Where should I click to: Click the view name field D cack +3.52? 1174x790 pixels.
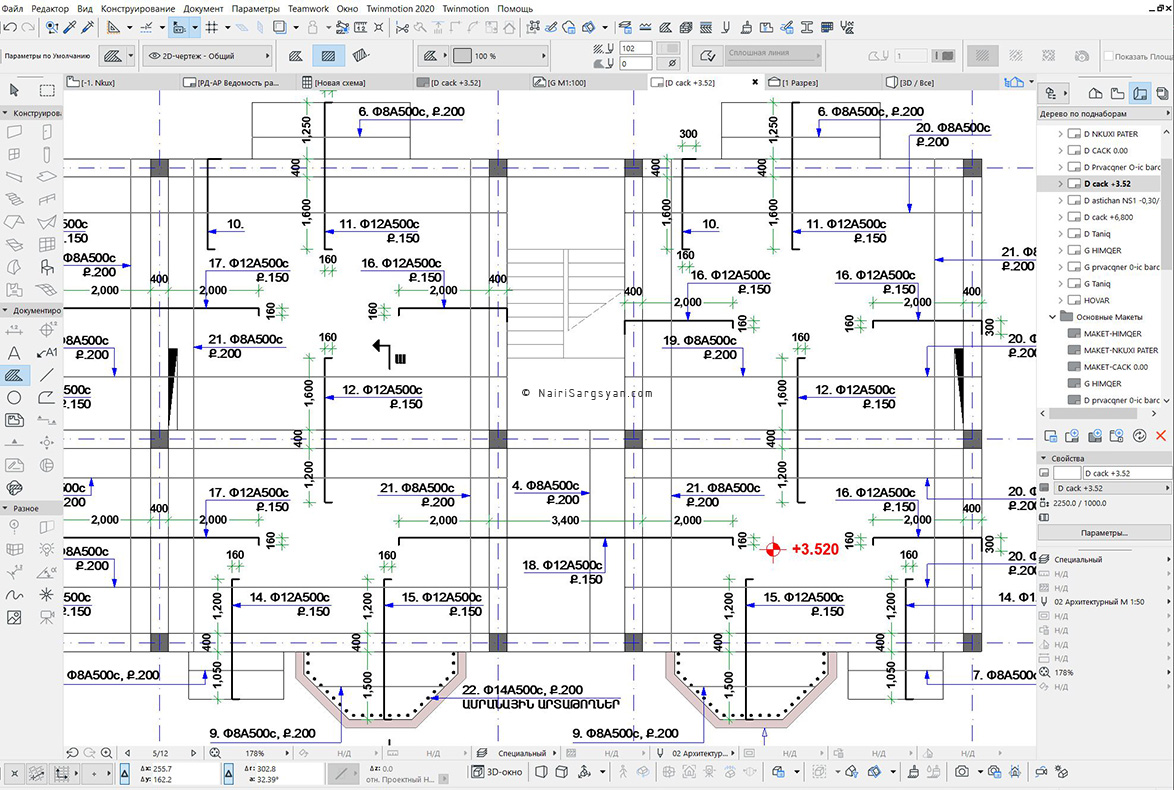click(1127, 473)
